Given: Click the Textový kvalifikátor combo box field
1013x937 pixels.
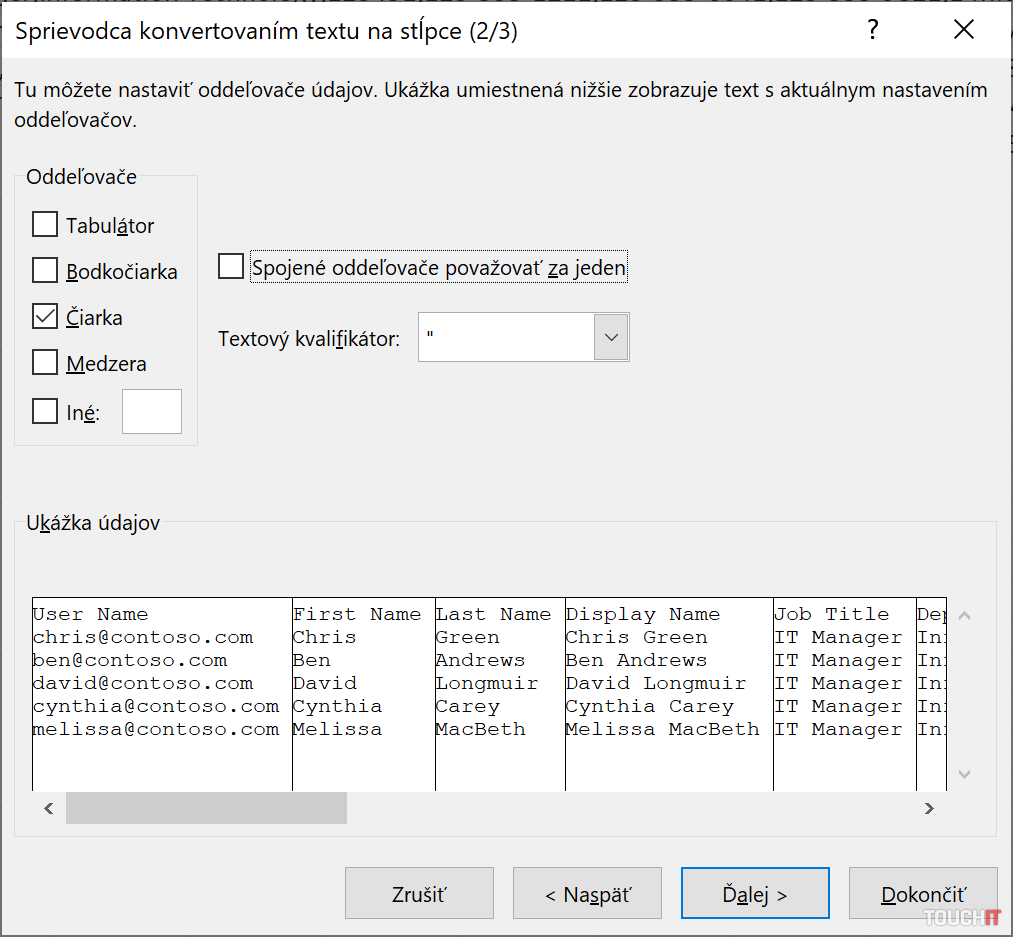Looking at the screenshot, I should (x=506, y=337).
